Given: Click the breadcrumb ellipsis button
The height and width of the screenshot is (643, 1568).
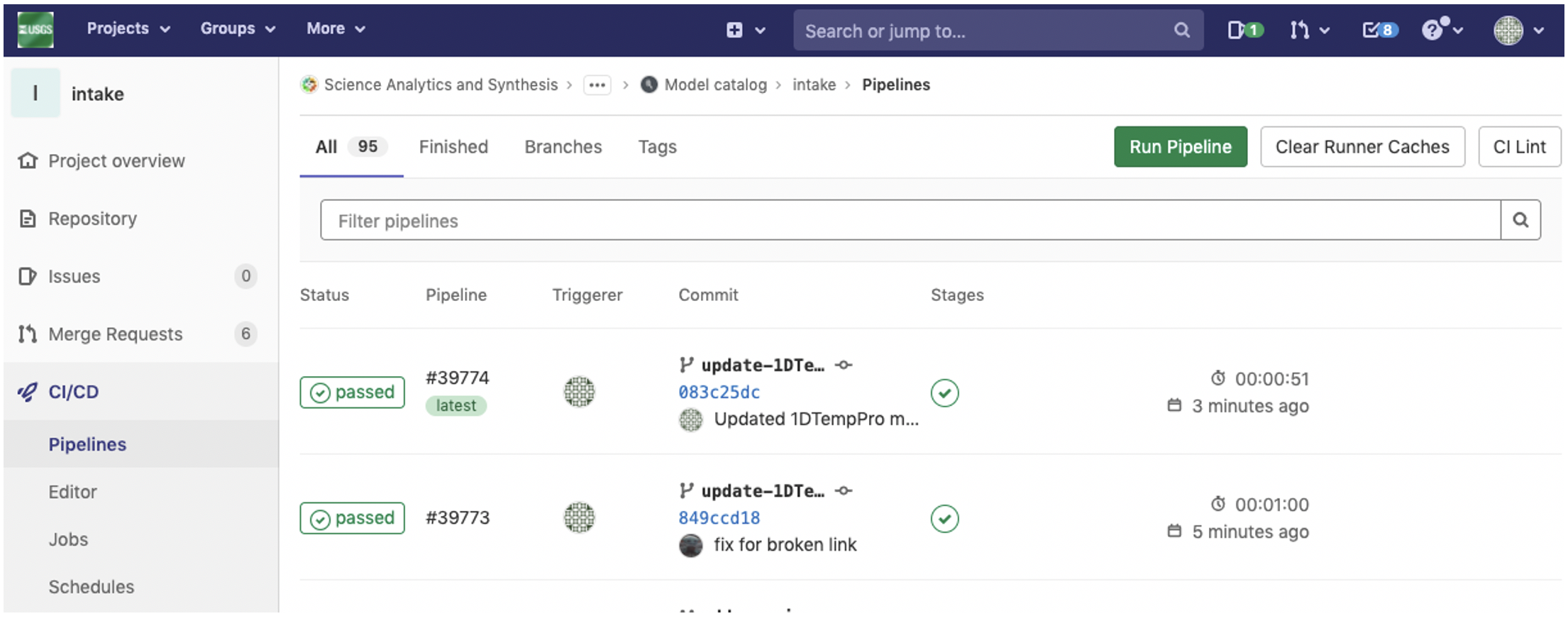Looking at the screenshot, I should [597, 85].
